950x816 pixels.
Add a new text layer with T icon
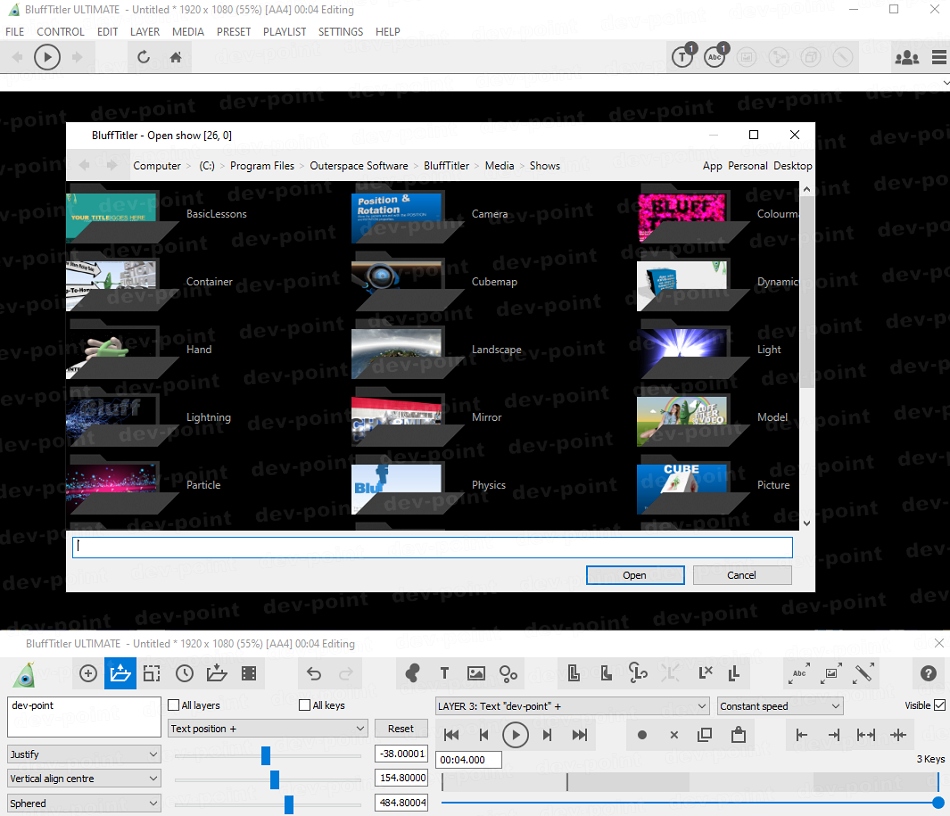444,673
